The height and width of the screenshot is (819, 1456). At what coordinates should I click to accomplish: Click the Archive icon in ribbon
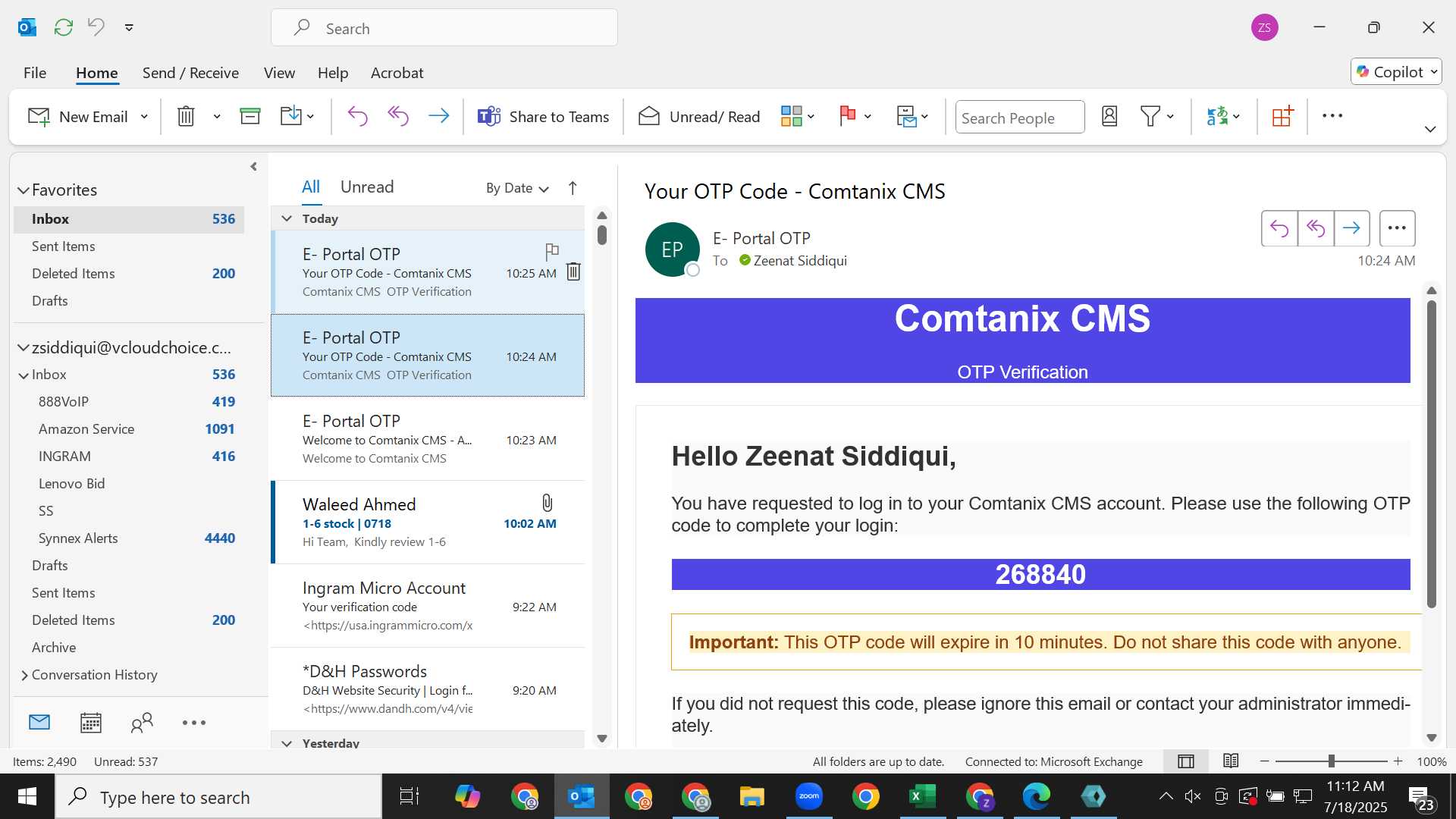250,116
